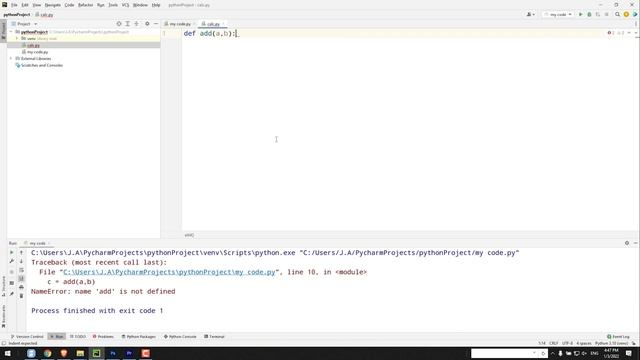This screenshot has width=640, height=360.
Task: Click the red error indicator in editor corner
Action: coord(610,33)
